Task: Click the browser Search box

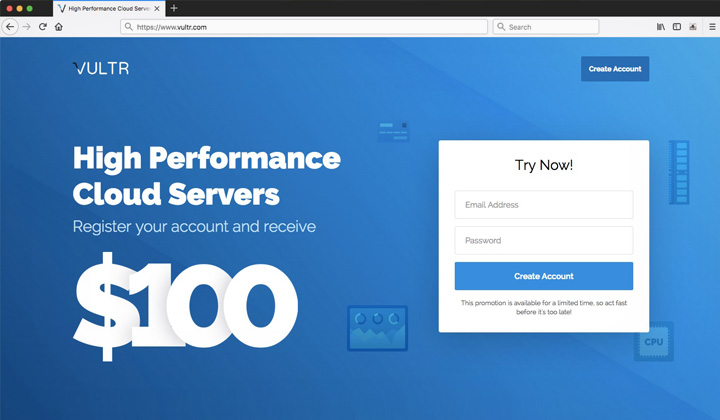Action: click(x=546, y=27)
